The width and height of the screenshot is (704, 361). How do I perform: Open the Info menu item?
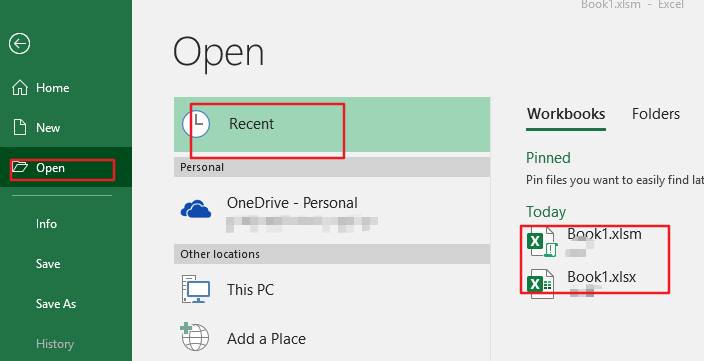(x=46, y=224)
